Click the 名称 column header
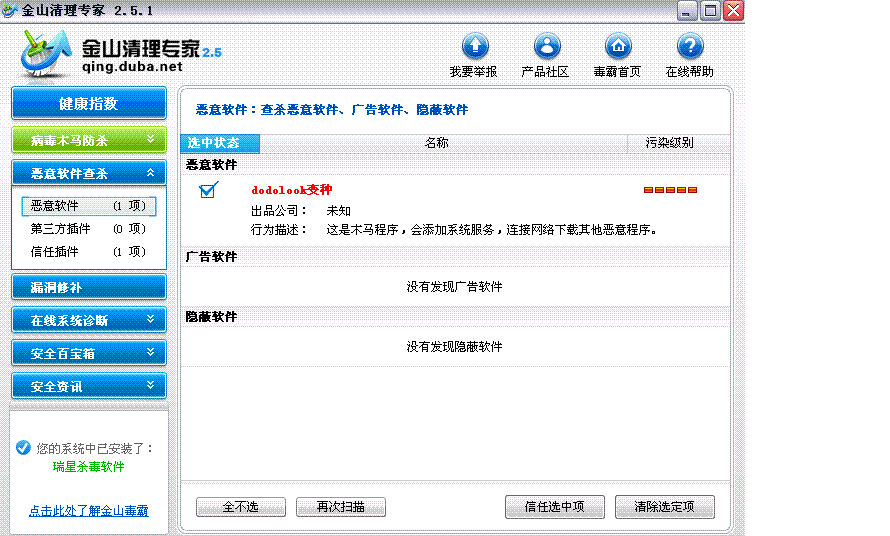Image resolution: width=890 pixels, height=536 pixels. coord(443,143)
